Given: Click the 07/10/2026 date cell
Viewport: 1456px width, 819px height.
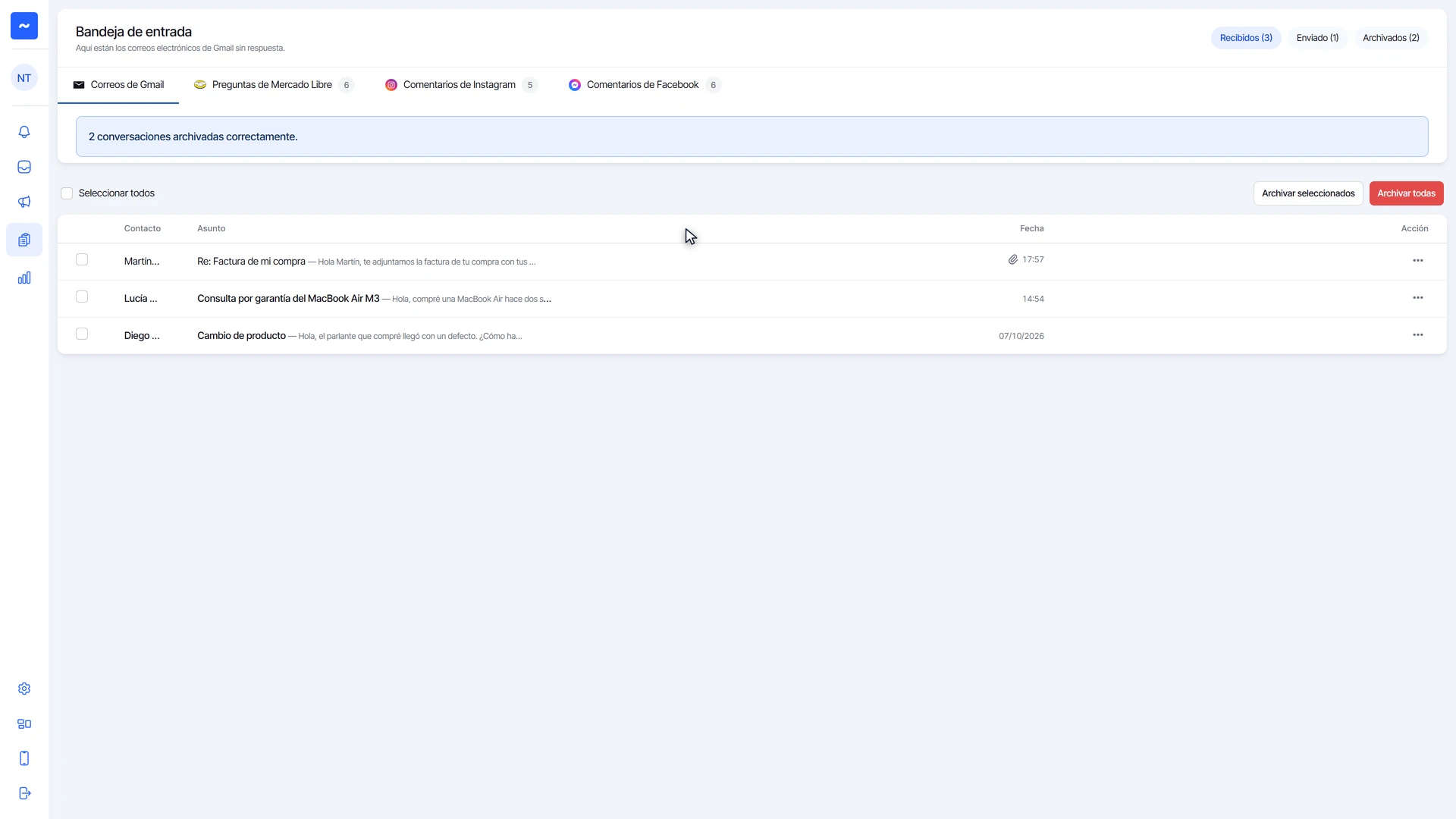Looking at the screenshot, I should [x=1021, y=336].
